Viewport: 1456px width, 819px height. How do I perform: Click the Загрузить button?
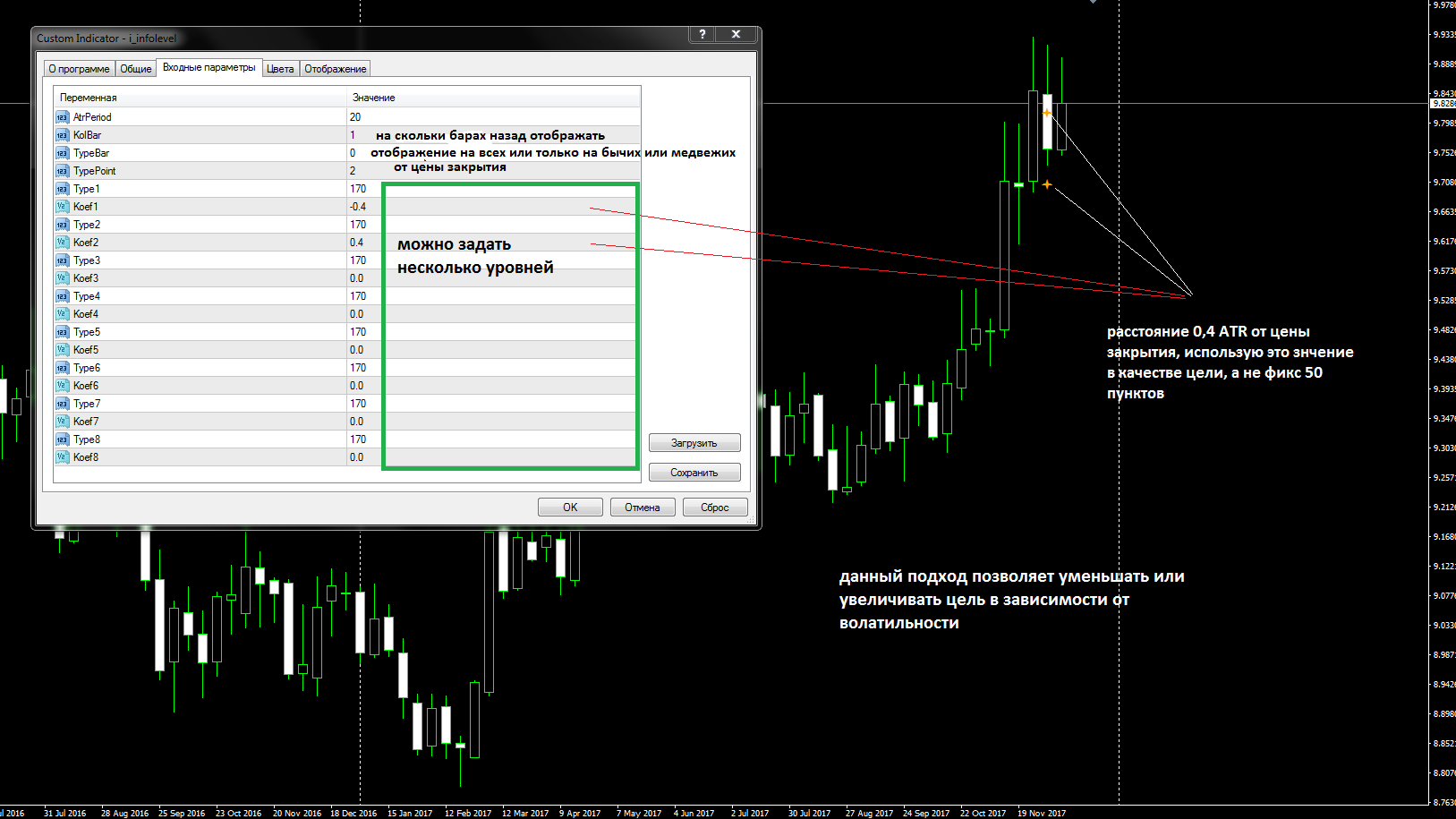click(694, 443)
